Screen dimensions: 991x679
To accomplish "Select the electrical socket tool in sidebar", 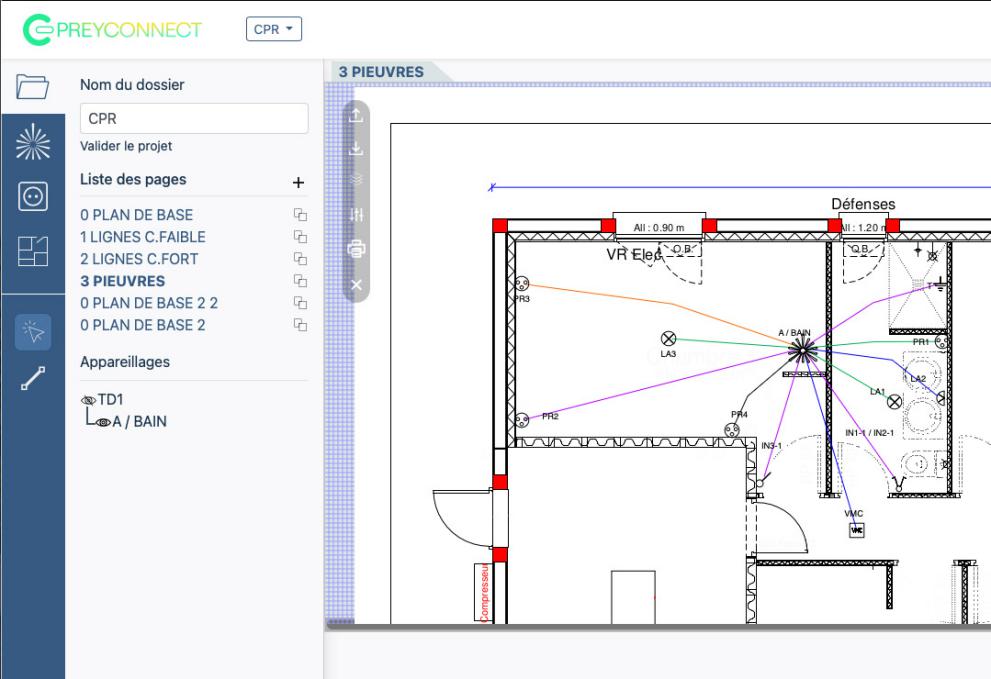I will pyautogui.click(x=33, y=197).
